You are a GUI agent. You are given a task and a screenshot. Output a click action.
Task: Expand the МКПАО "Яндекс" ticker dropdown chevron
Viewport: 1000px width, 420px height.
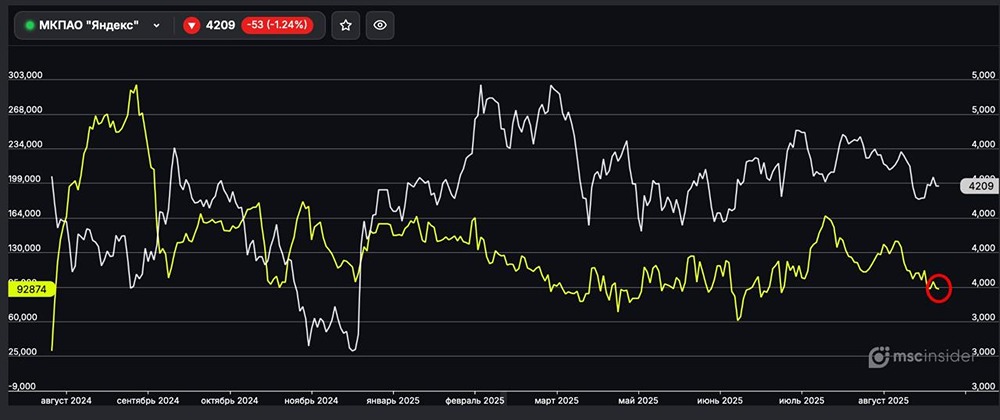157,26
